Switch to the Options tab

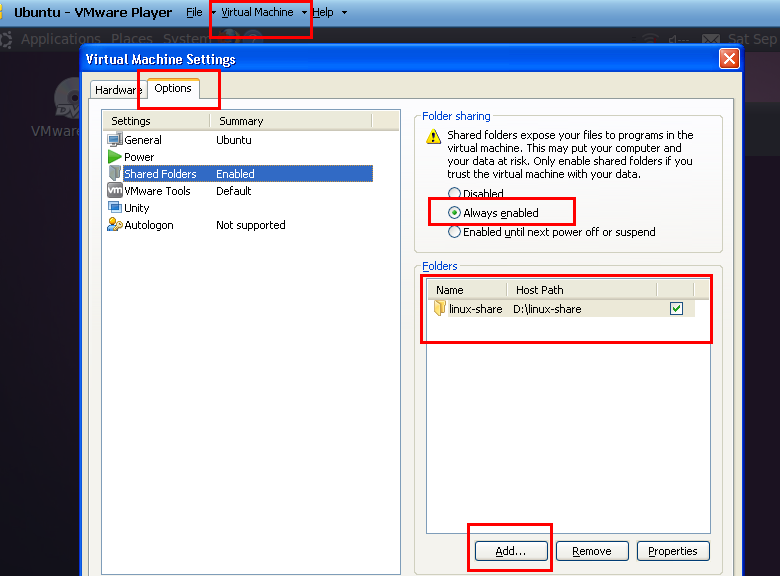tap(173, 89)
